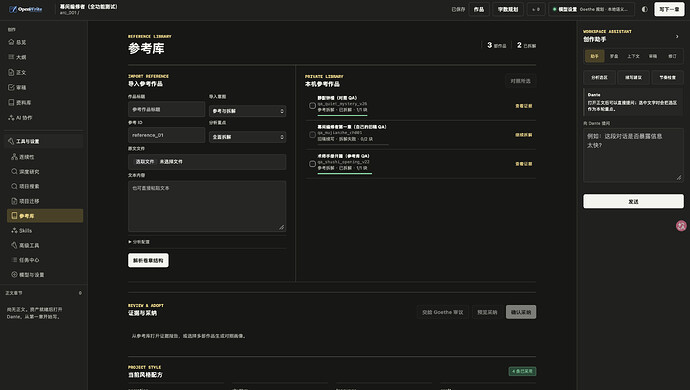Click the 发送 send button
Viewport: 690px width, 390px height.
pyautogui.click(x=633, y=201)
